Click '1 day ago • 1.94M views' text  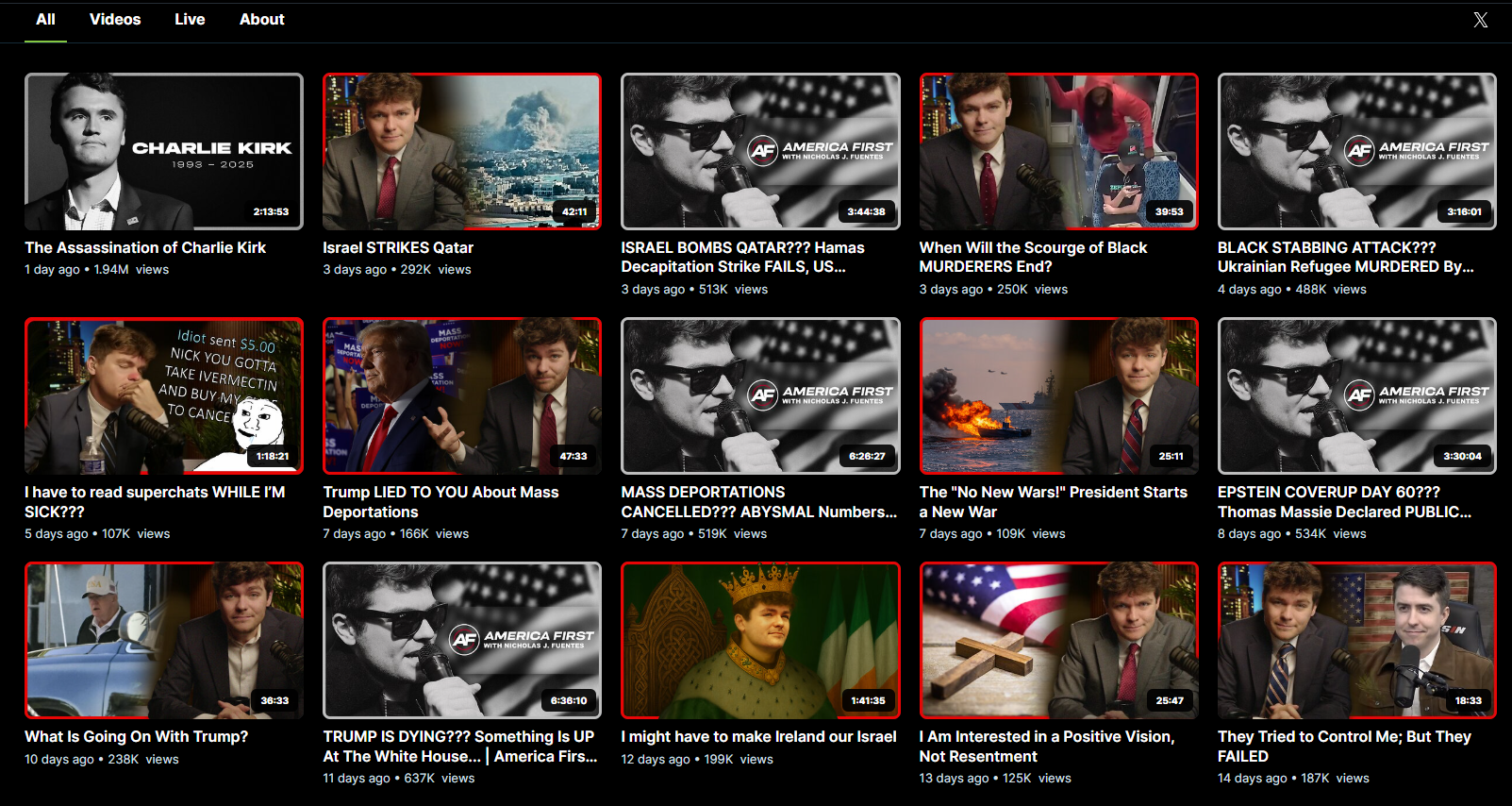point(97,270)
